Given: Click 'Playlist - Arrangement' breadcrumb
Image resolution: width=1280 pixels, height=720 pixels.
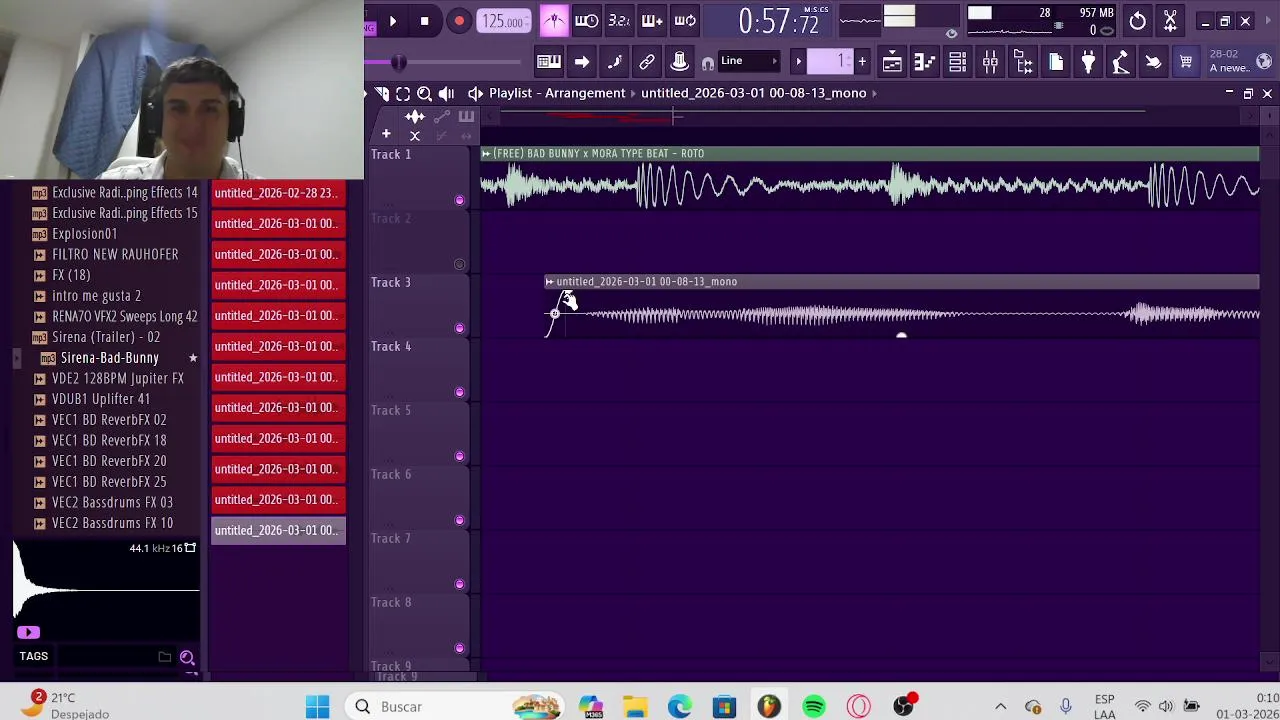Looking at the screenshot, I should pos(557,93).
